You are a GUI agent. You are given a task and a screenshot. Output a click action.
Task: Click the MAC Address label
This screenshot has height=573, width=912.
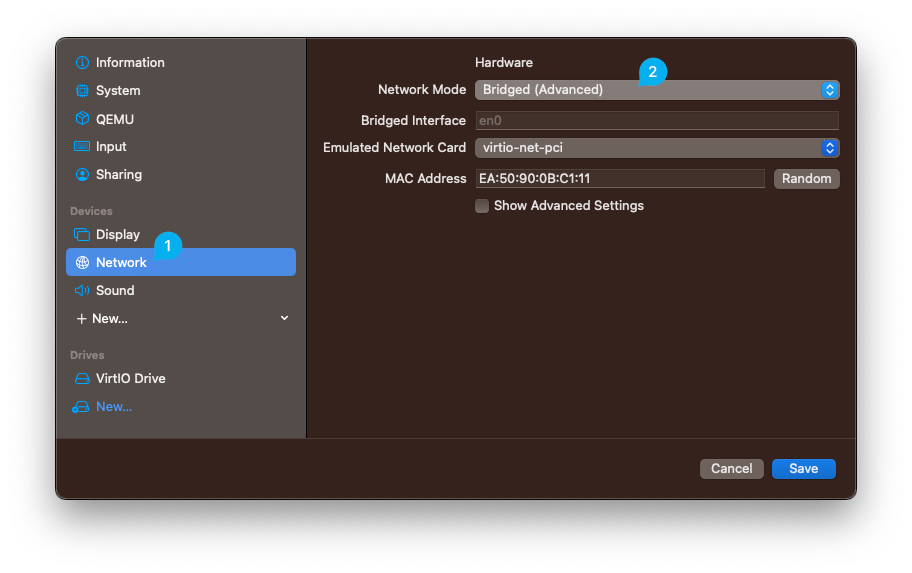[425, 179]
